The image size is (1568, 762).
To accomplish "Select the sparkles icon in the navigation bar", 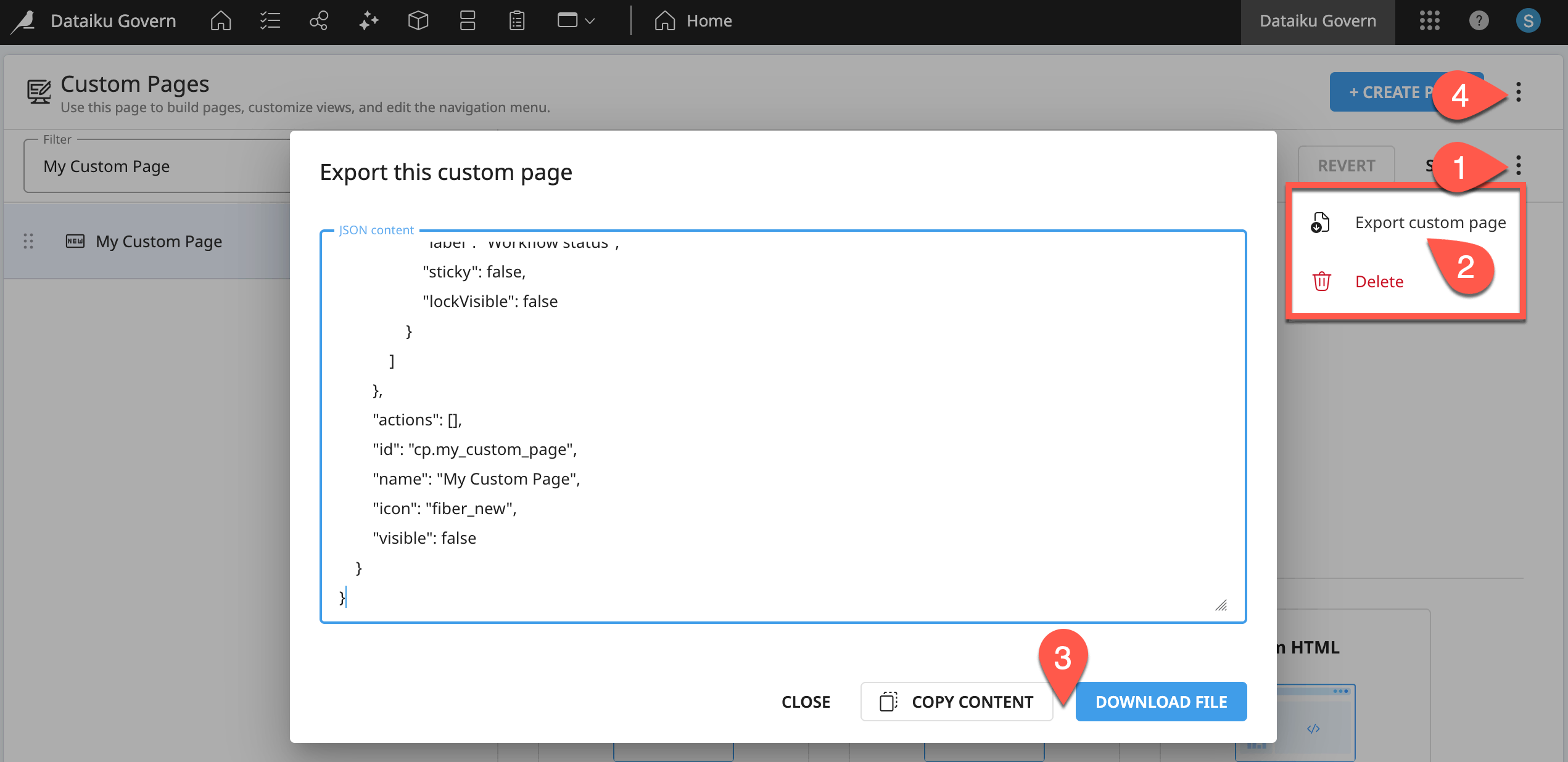I will point(368,20).
